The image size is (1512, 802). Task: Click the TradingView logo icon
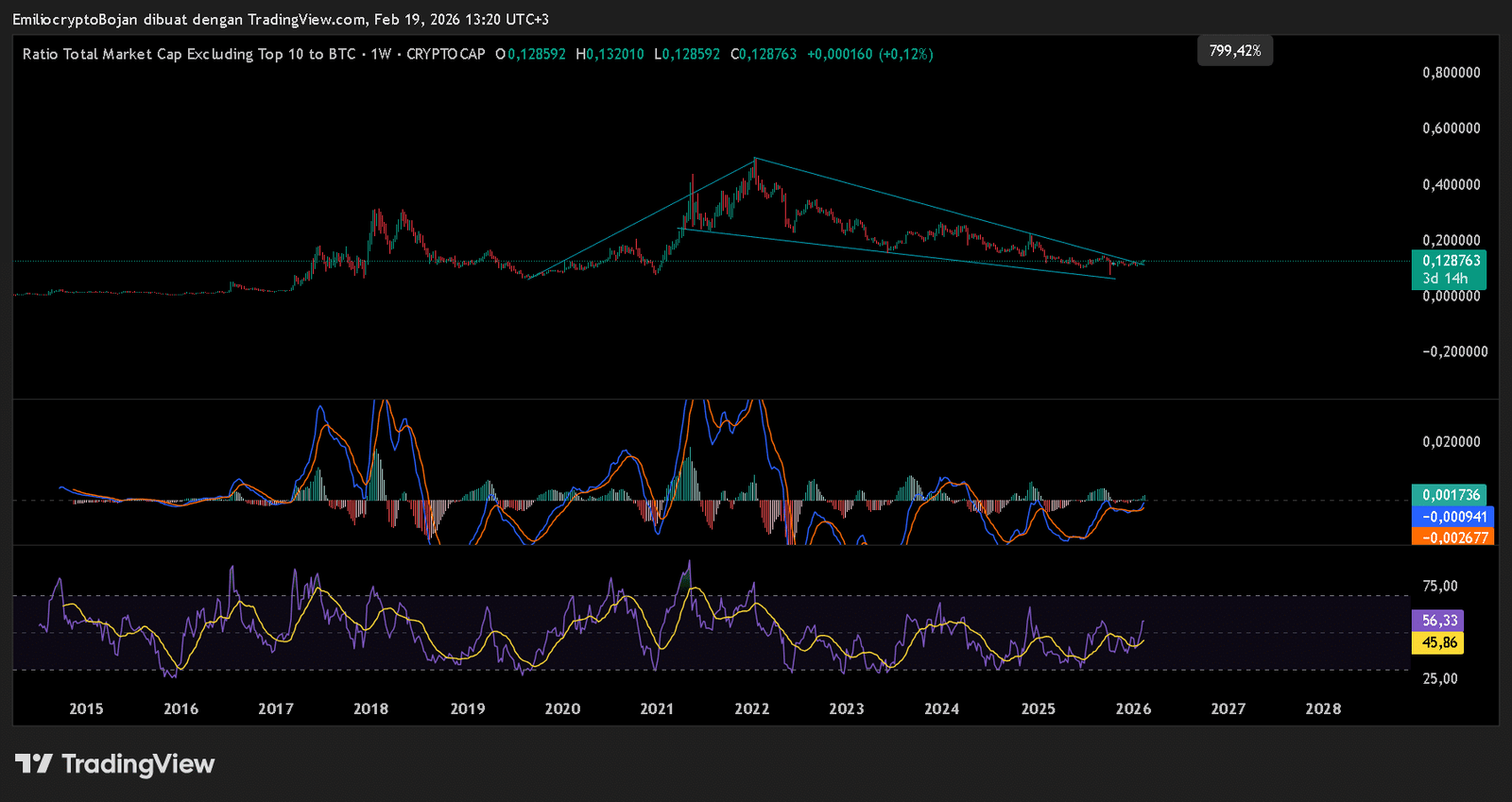pos(34,763)
